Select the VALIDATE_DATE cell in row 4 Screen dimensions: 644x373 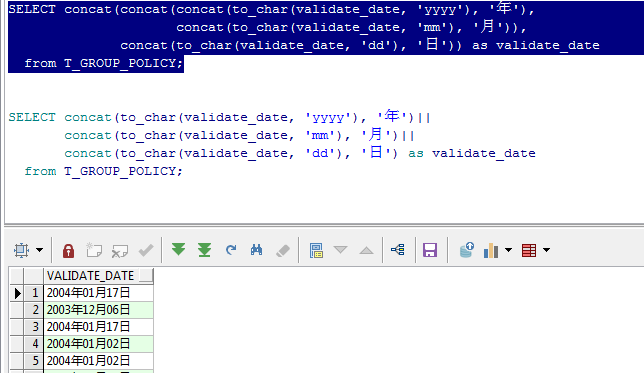[99, 344]
